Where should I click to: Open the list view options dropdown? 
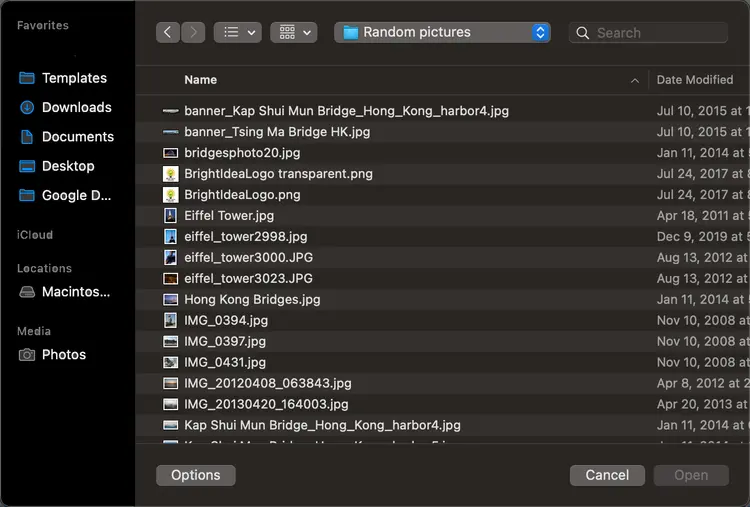237,32
